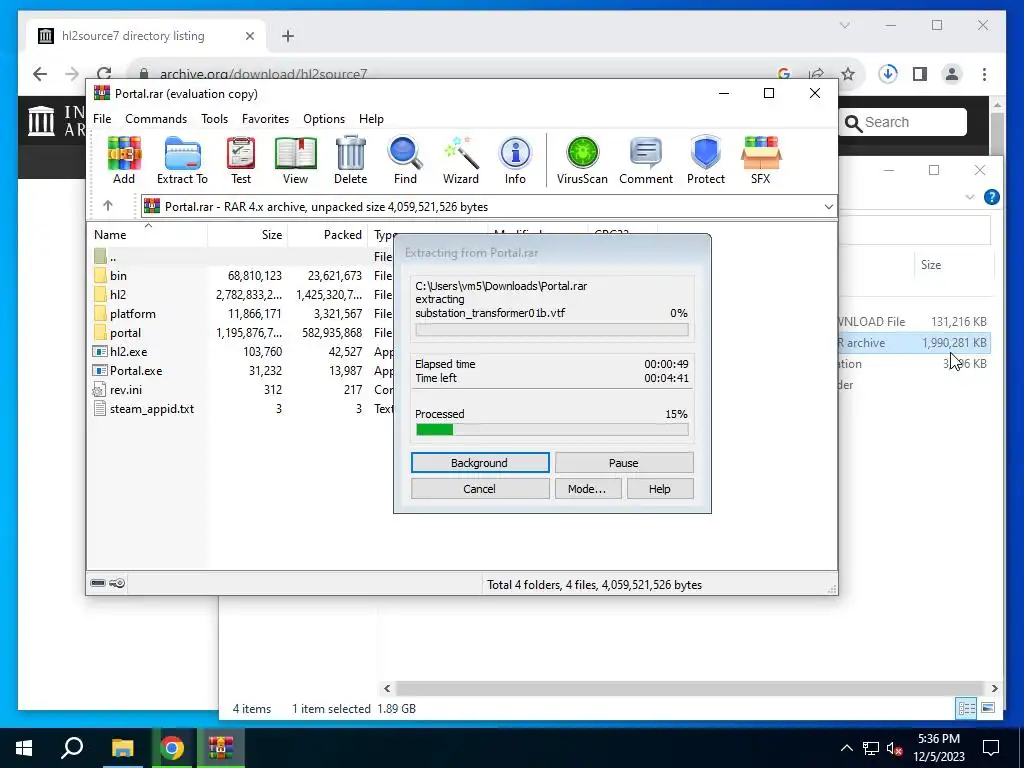The image size is (1024, 768).
Task: Open the Favorites menu
Action: point(265,119)
